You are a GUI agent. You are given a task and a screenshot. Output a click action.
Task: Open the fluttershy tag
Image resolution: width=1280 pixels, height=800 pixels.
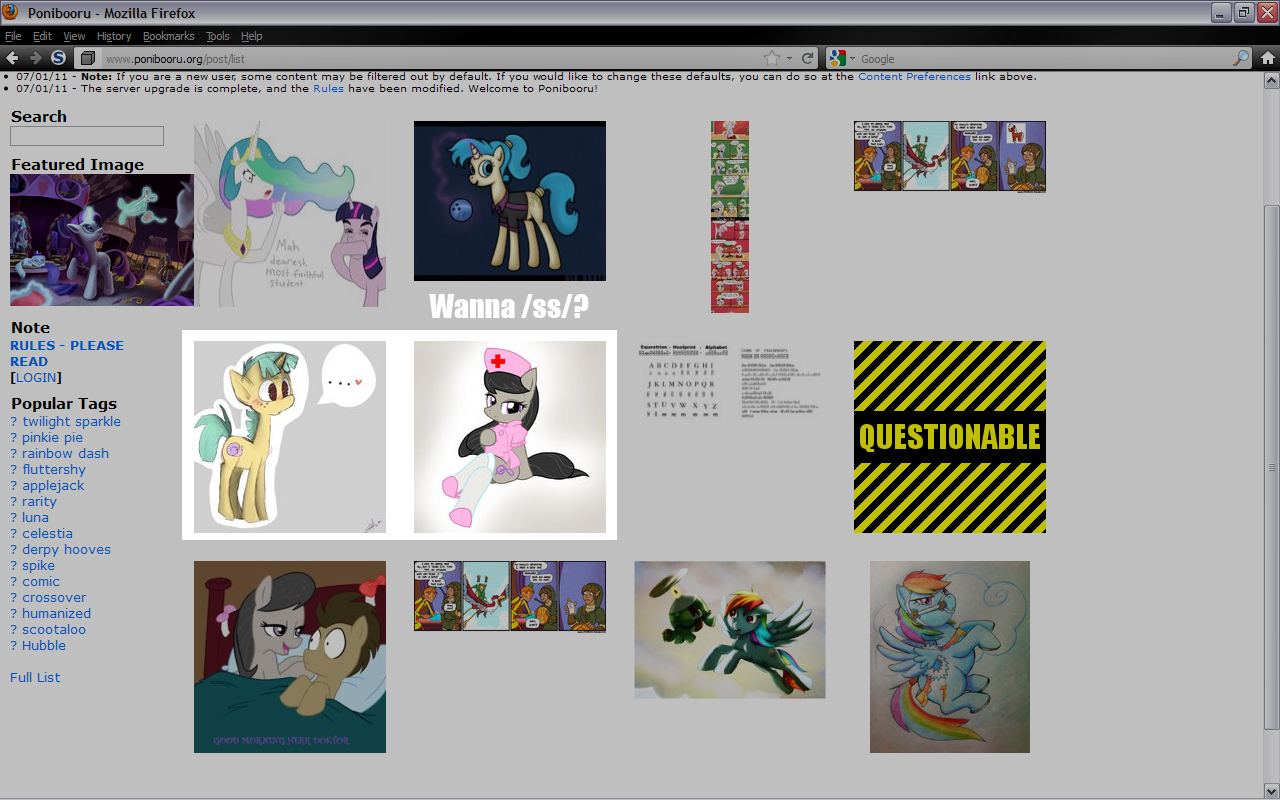tap(54, 469)
